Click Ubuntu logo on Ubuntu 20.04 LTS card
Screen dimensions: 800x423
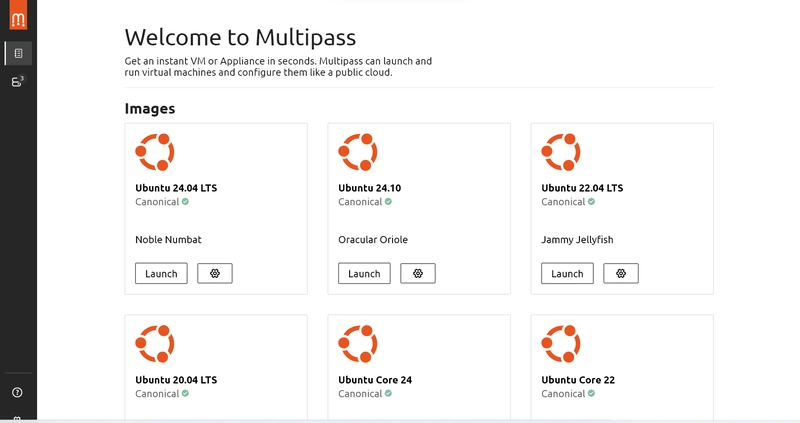155,344
